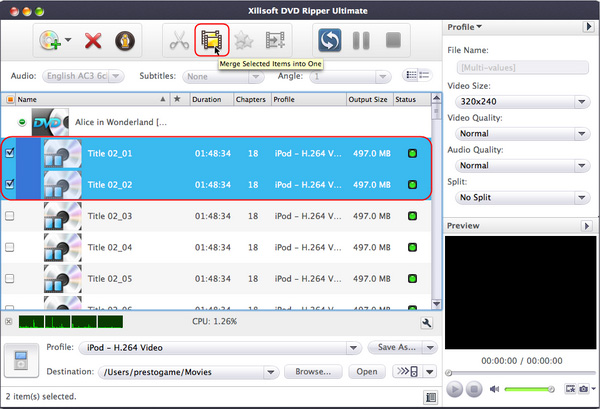This screenshot has width=600, height=409.
Task: Sort by the Chapters column header
Action: tap(253, 99)
